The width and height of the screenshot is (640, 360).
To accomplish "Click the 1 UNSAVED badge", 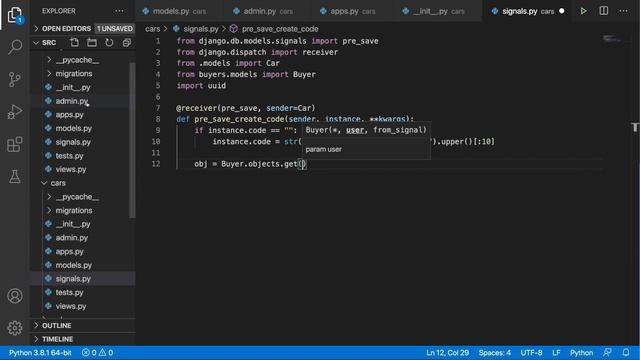I will (x=115, y=29).
